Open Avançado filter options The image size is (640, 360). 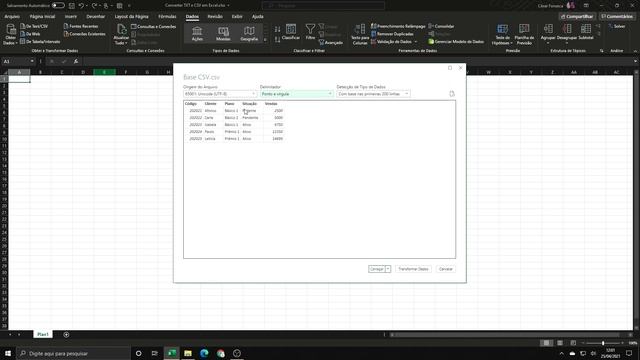331,42
